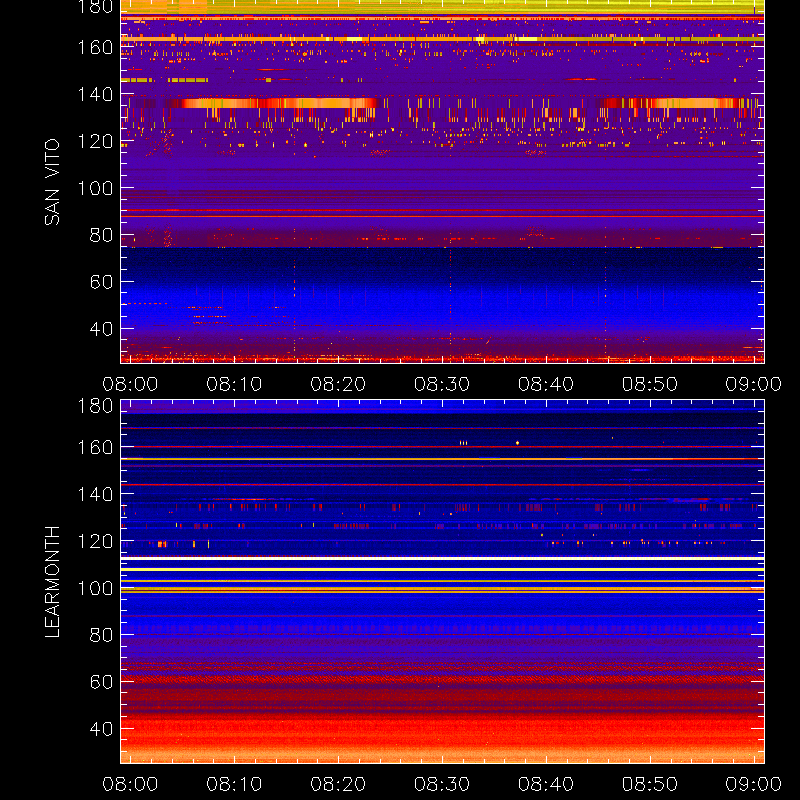
Task: Click 08:00 time label below San Vito plot
Action: click(x=130, y=384)
